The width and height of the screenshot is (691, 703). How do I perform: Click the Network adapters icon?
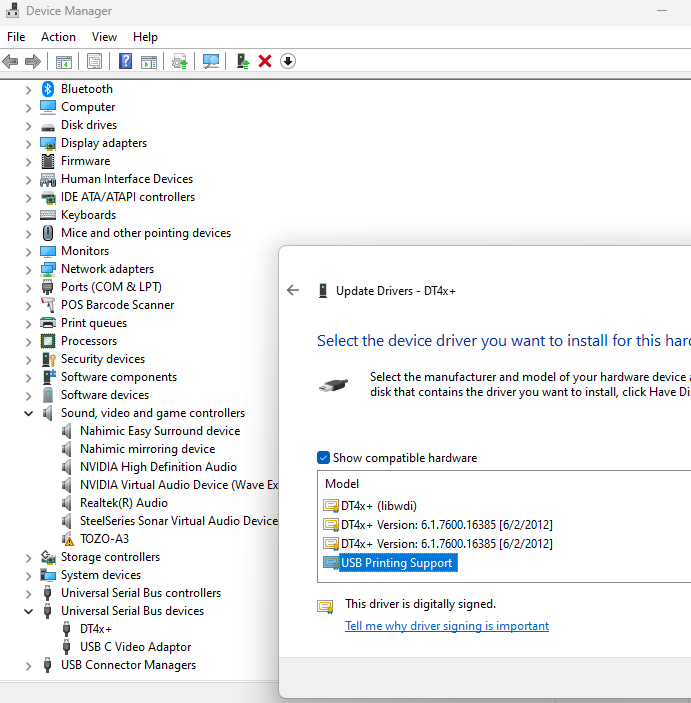click(x=48, y=269)
